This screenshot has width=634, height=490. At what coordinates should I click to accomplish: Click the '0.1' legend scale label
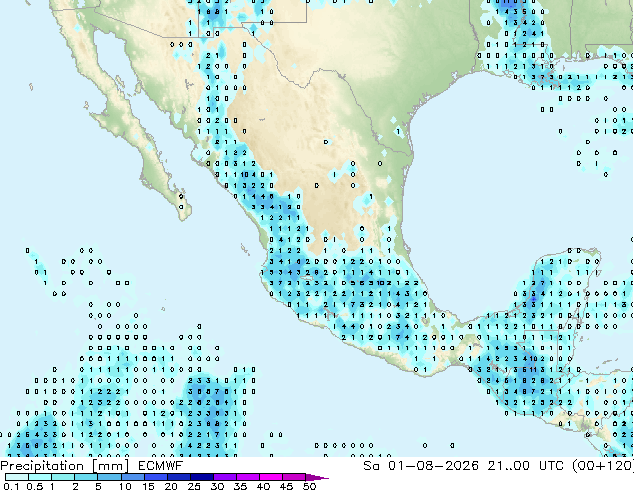[11, 486]
